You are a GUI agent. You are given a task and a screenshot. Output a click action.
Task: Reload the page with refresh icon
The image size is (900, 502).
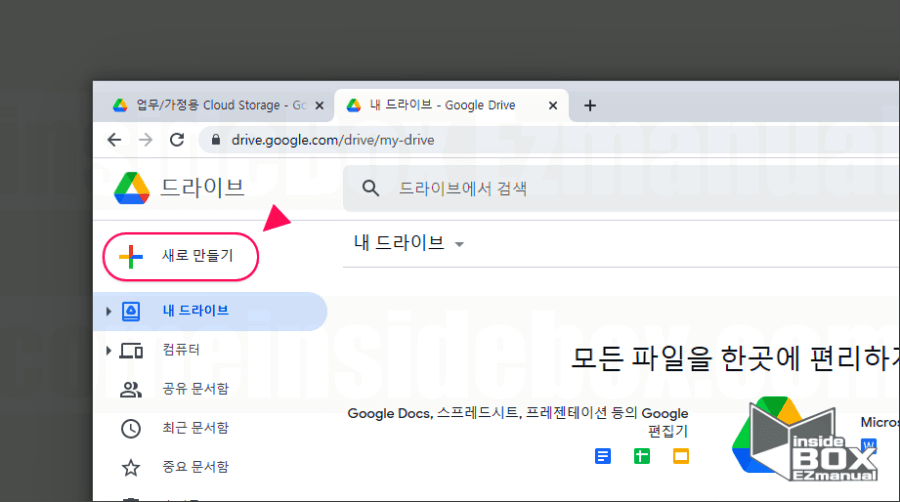tap(177, 140)
